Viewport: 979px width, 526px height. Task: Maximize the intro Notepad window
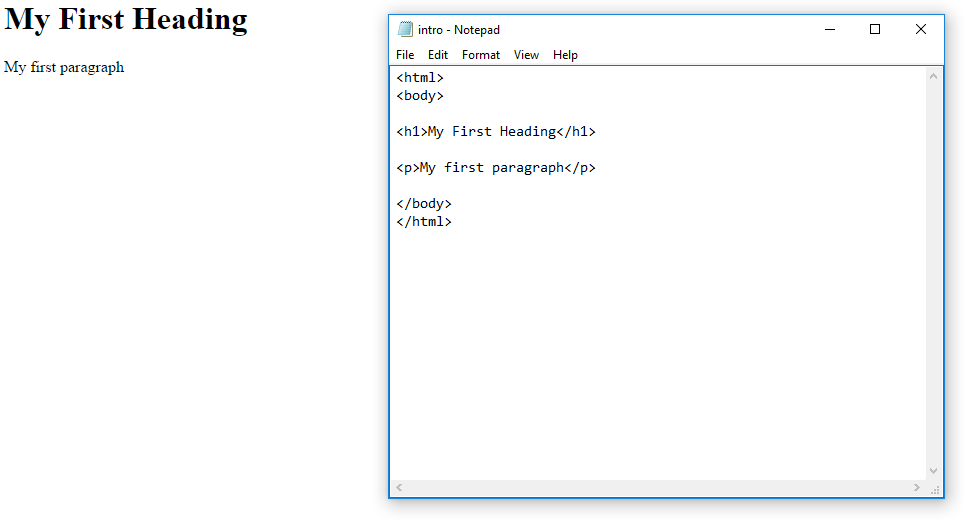tap(875, 29)
